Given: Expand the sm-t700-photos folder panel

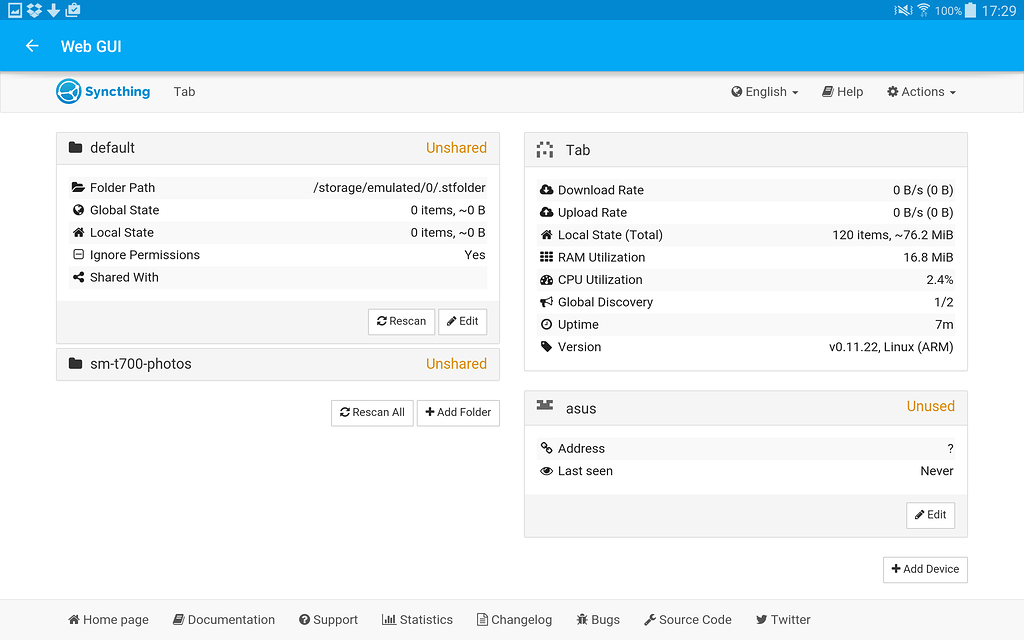Looking at the screenshot, I should coord(277,364).
